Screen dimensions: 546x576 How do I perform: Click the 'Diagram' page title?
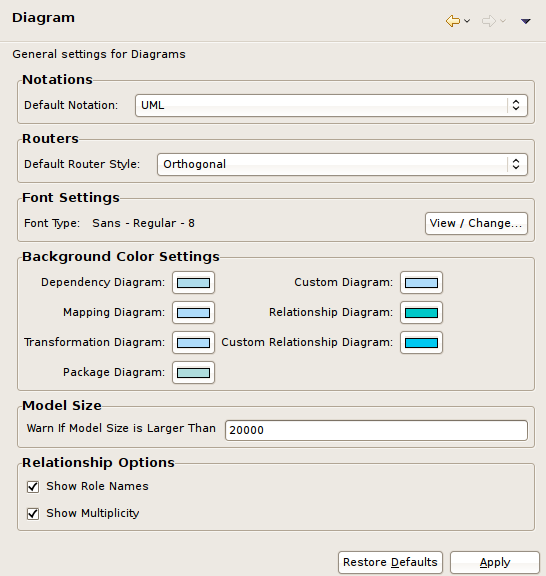(43, 18)
